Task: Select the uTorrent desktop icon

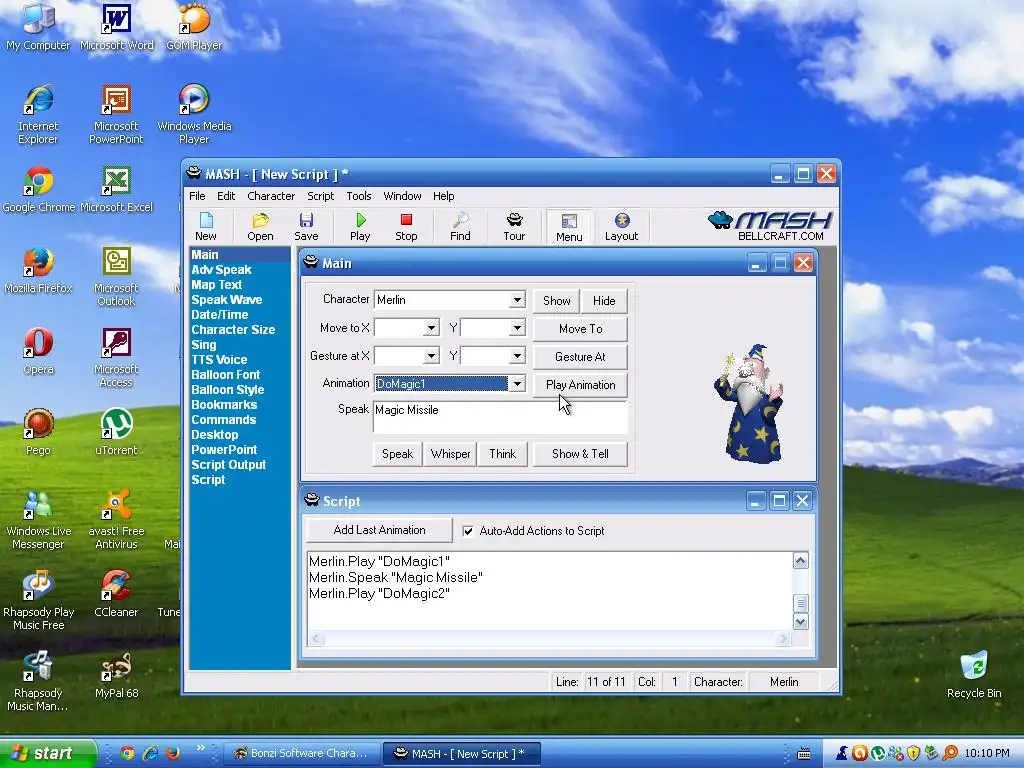Action: point(116,432)
